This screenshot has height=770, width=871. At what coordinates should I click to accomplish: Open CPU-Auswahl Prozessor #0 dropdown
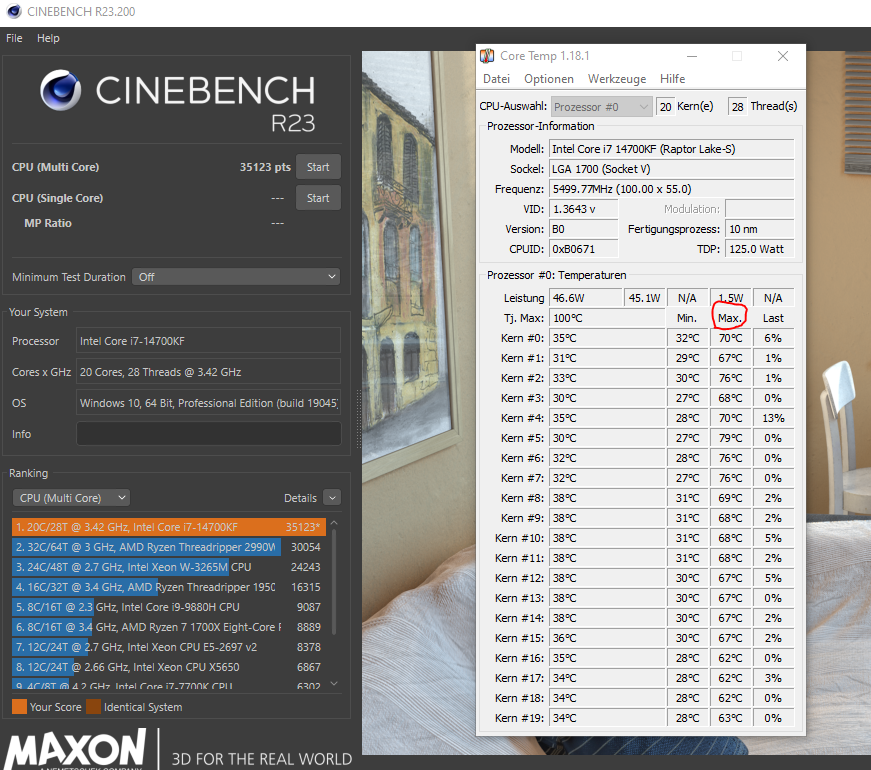(601, 107)
